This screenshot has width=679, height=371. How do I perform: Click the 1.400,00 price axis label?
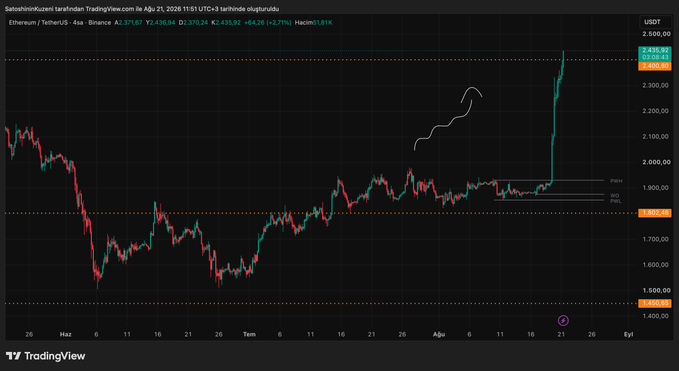656,316
